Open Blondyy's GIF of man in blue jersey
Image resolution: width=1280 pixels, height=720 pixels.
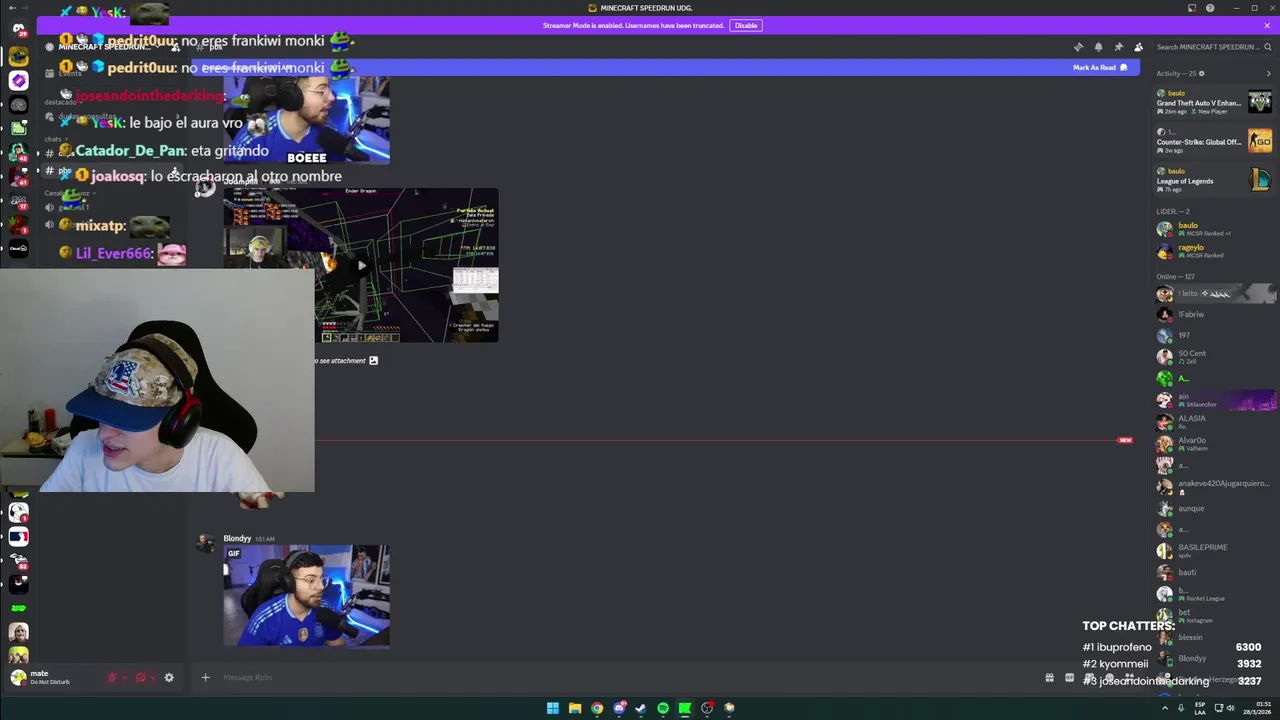coord(306,596)
